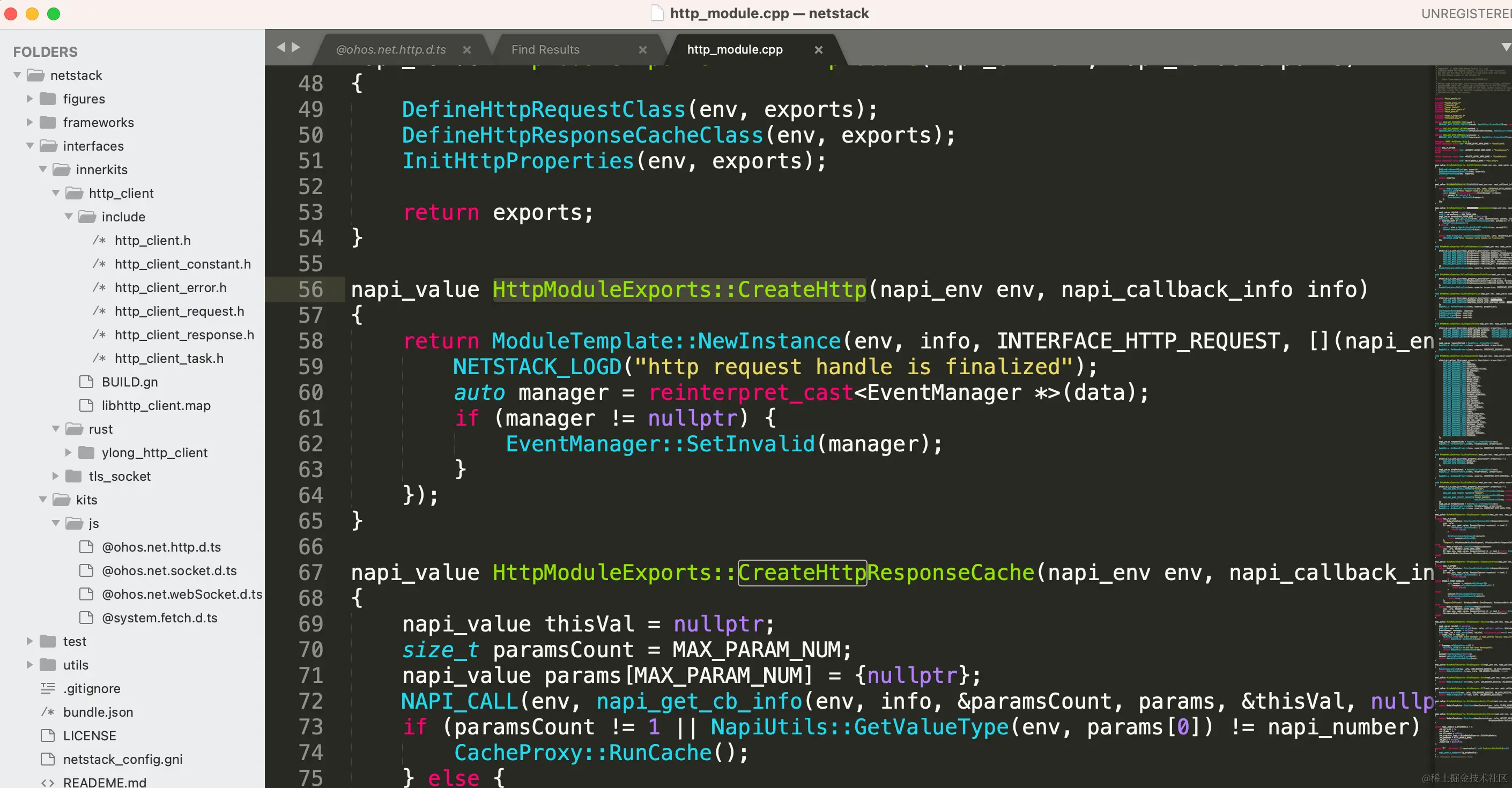Collapse the include folder
The width and height of the screenshot is (1512, 788).
point(69,217)
